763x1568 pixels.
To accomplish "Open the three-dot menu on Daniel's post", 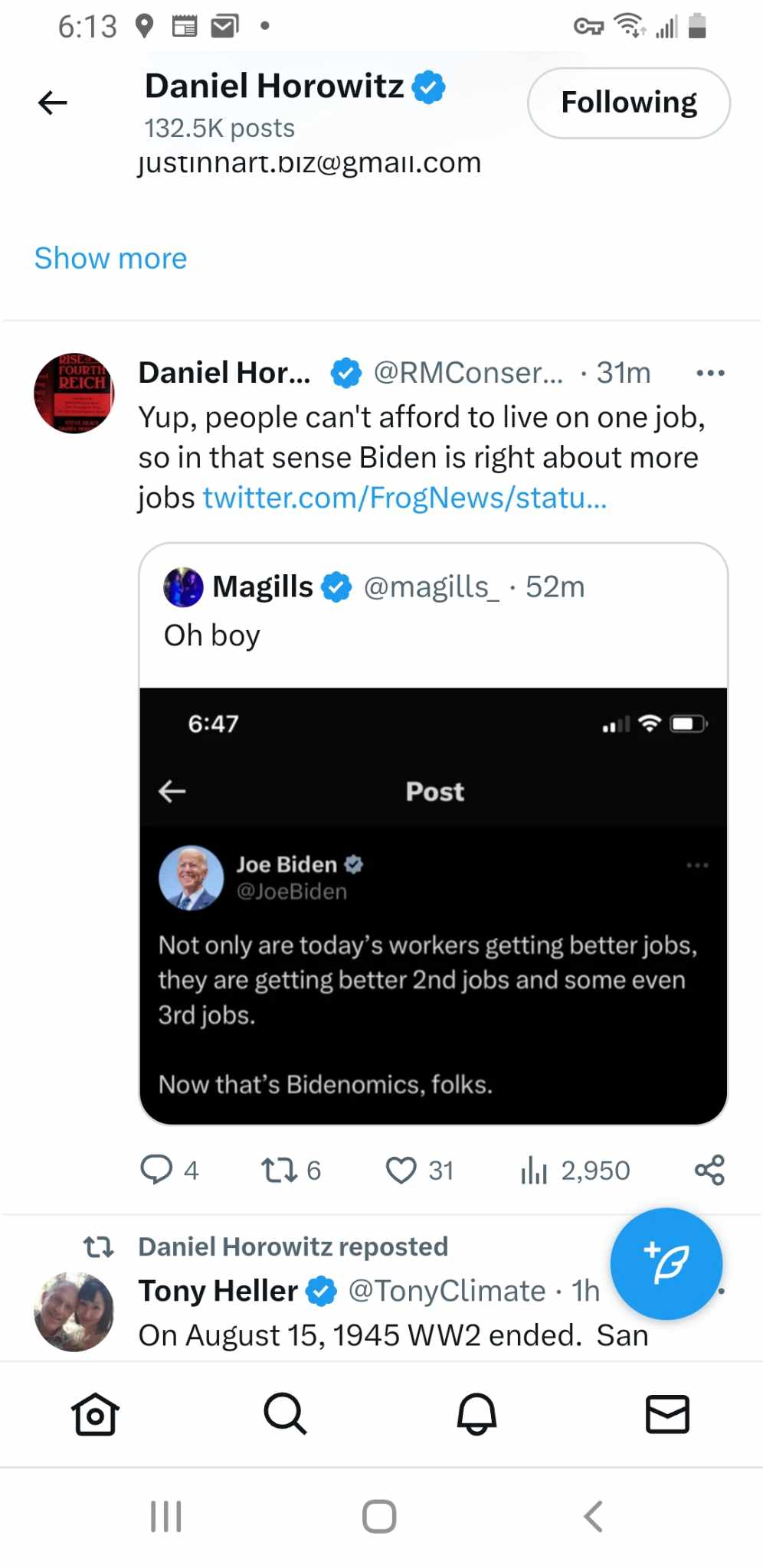I will [709, 373].
